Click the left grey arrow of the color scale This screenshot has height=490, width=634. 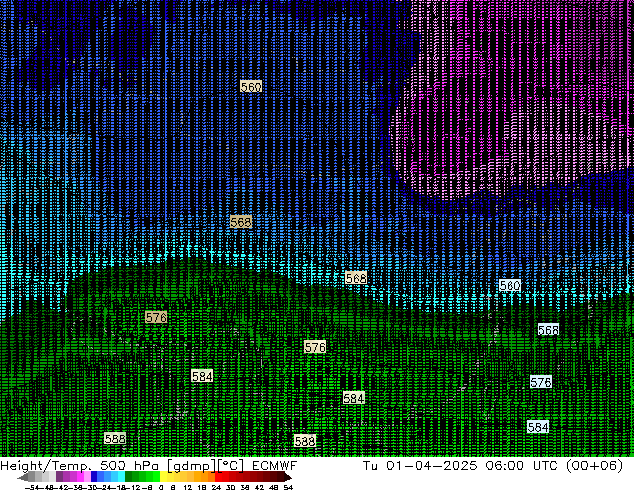pyautogui.click(x=23, y=477)
